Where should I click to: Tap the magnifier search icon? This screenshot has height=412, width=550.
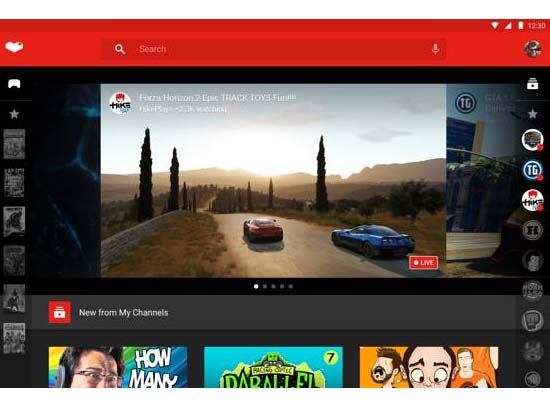(120, 49)
